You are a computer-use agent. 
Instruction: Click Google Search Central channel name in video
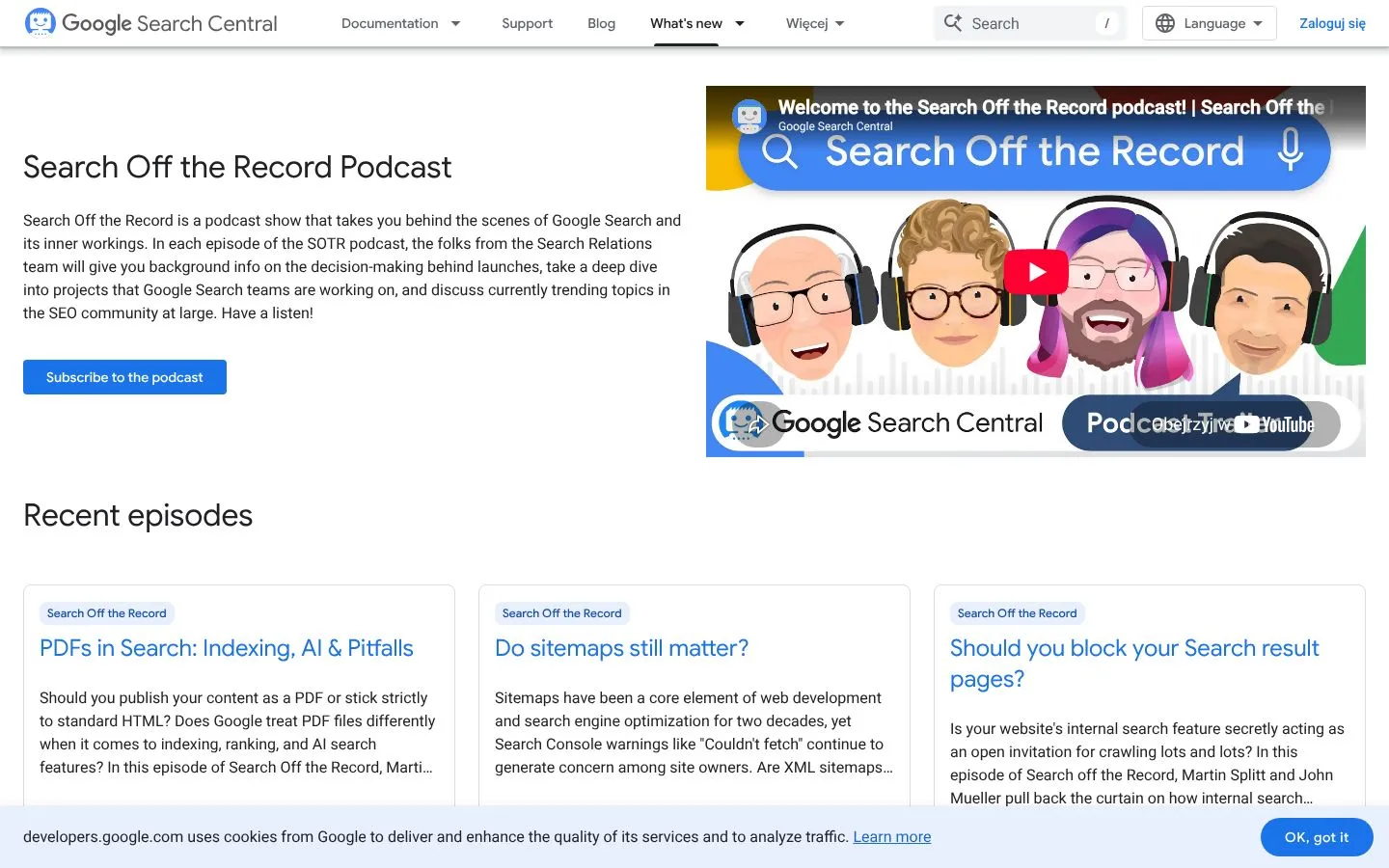click(x=835, y=126)
